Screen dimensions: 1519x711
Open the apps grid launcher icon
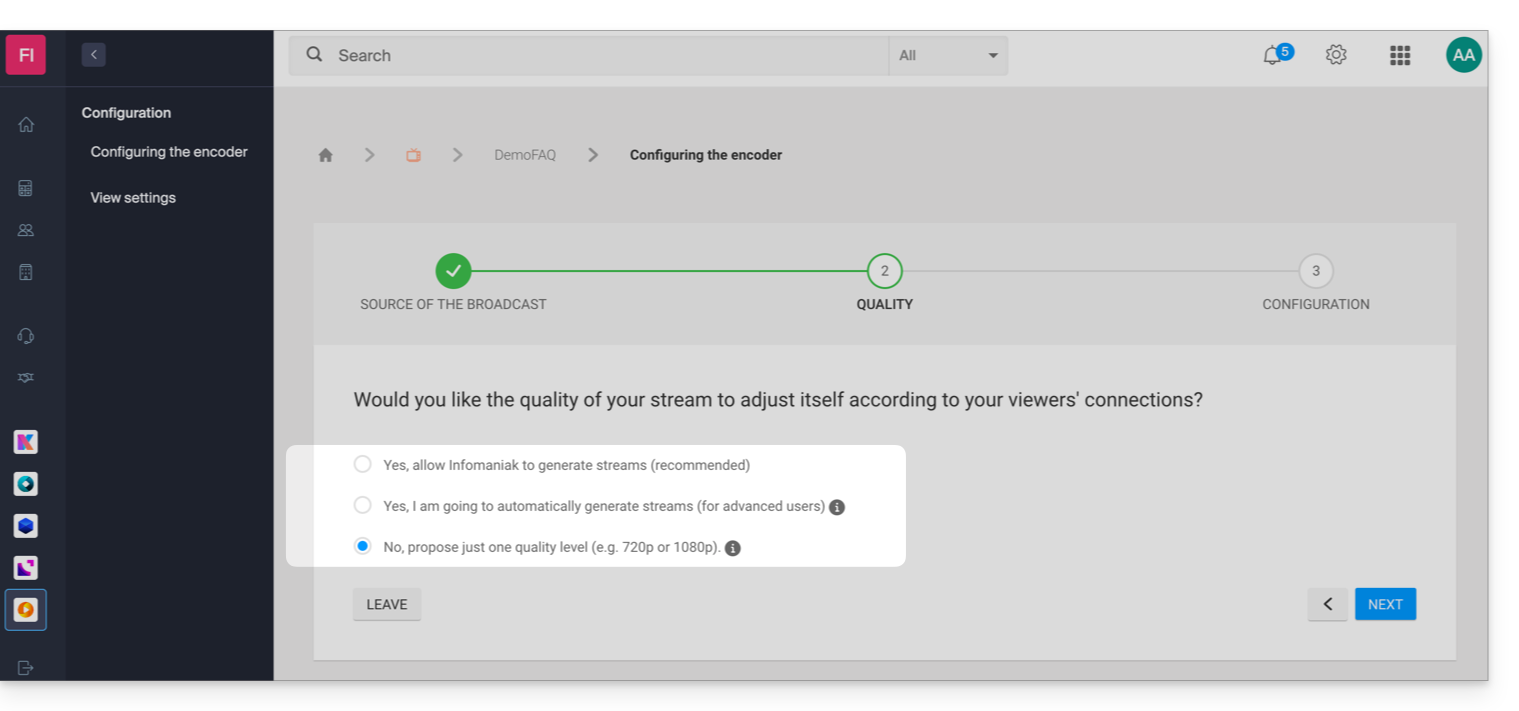click(x=1400, y=55)
